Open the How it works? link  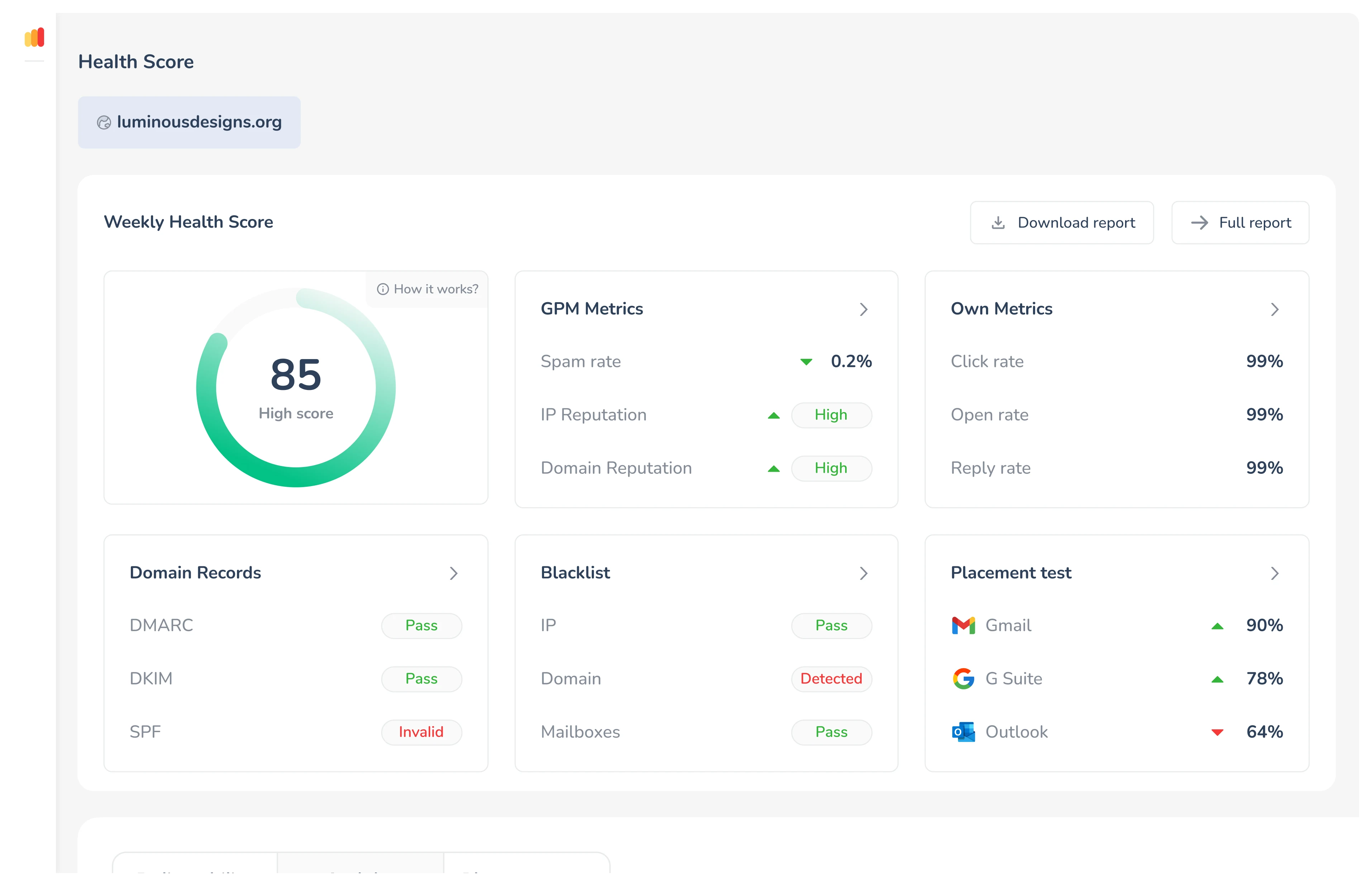tap(435, 289)
